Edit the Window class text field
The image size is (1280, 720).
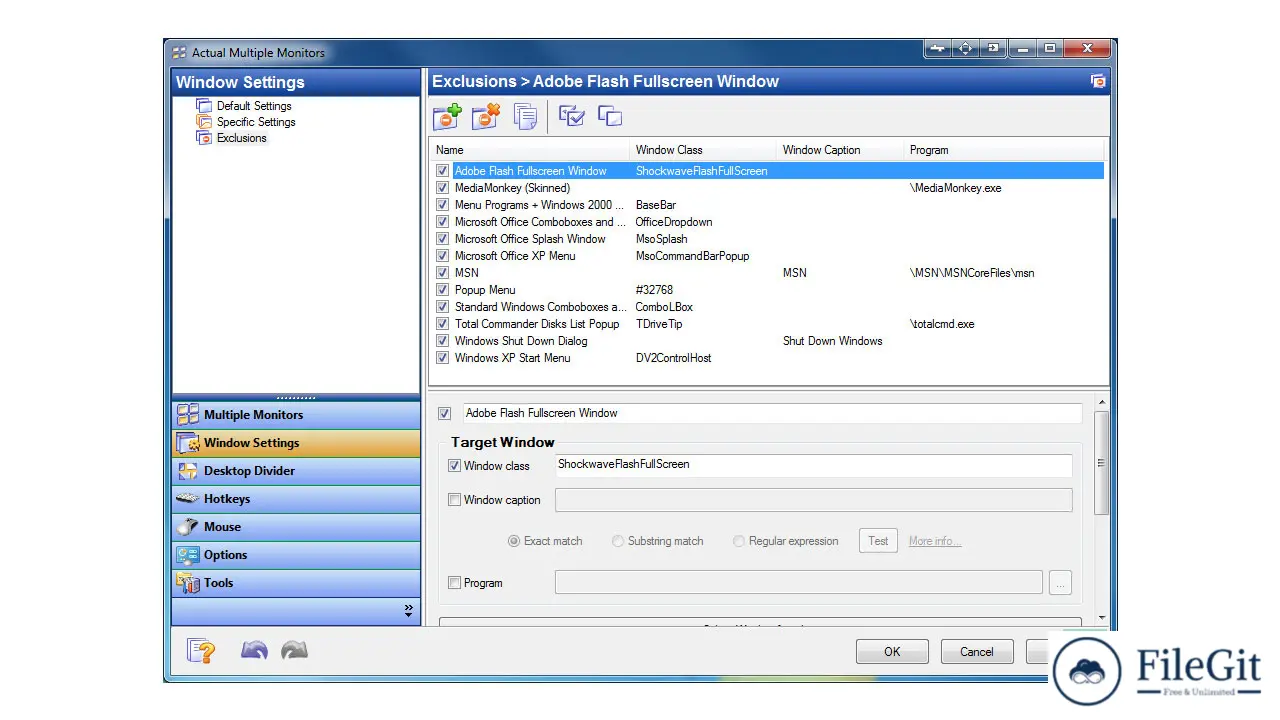click(813, 465)
